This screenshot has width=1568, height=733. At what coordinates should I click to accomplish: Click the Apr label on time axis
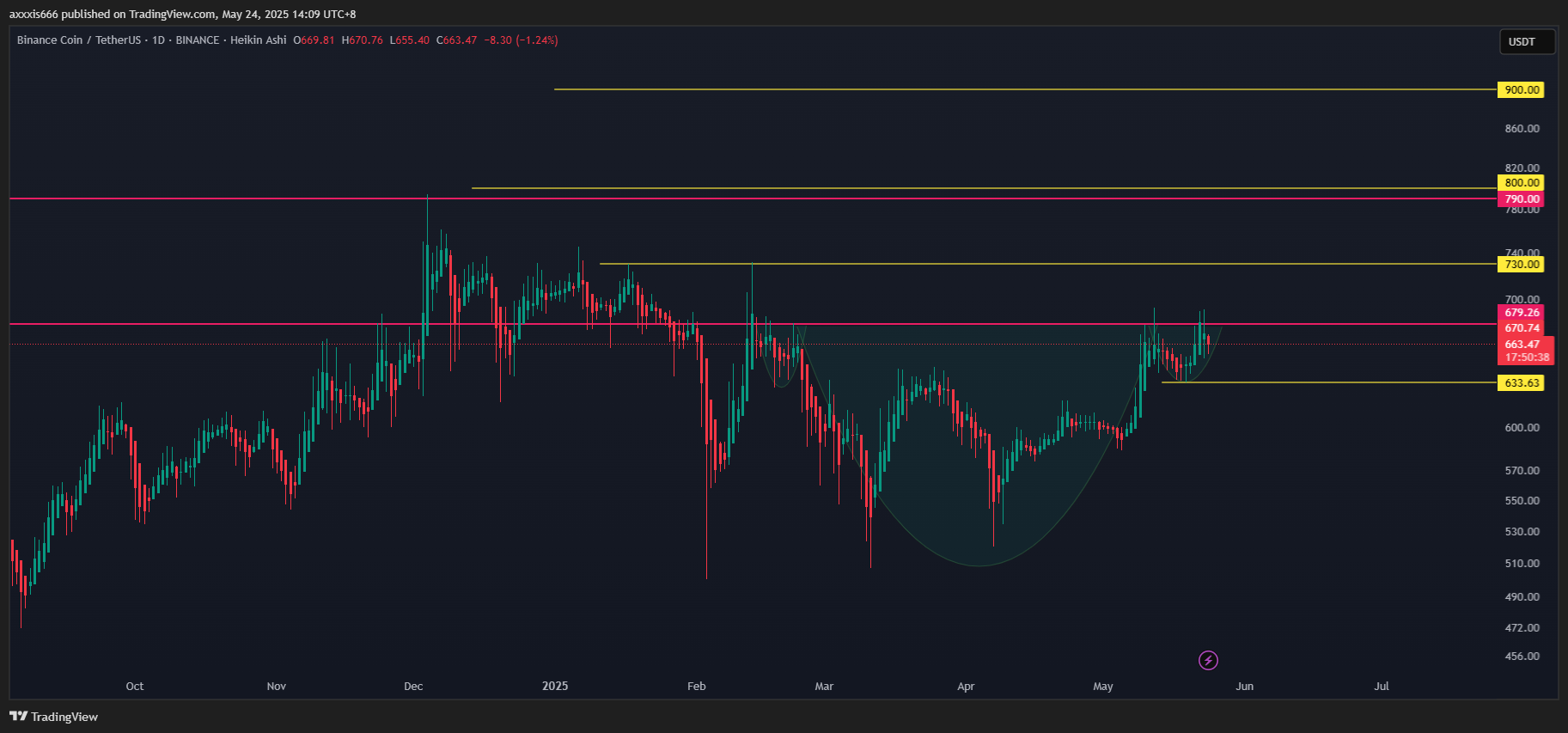[966, 686]
